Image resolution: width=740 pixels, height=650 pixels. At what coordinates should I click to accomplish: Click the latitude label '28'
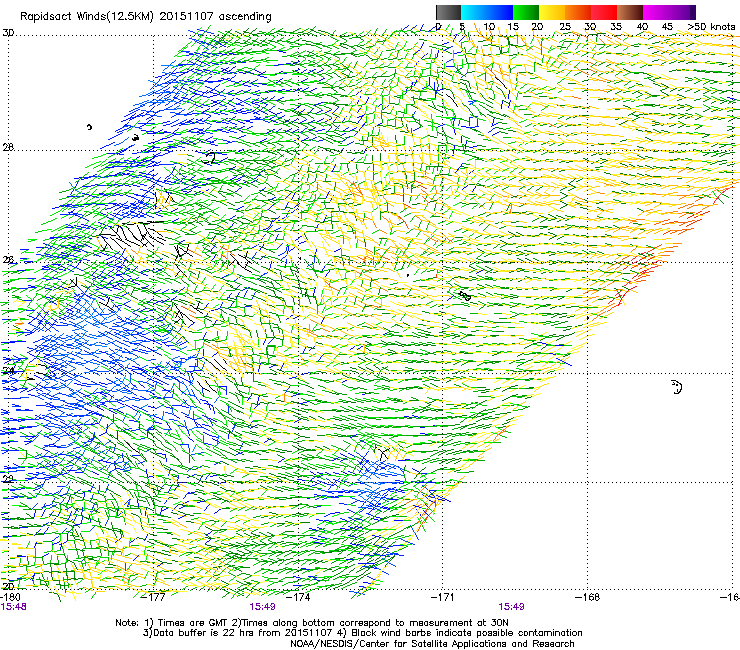click(8, 148)
